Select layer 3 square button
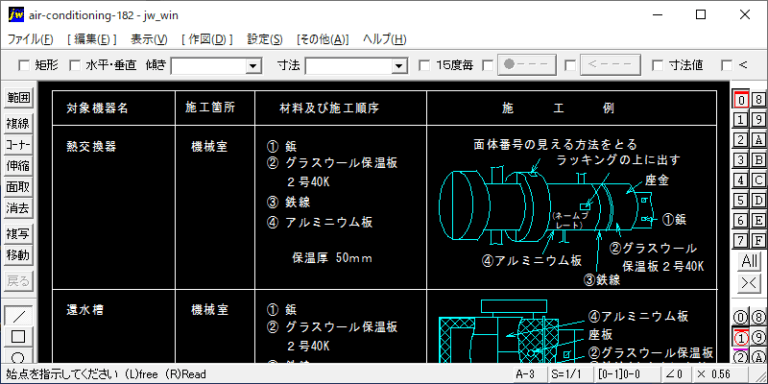 tap(741, 160)
